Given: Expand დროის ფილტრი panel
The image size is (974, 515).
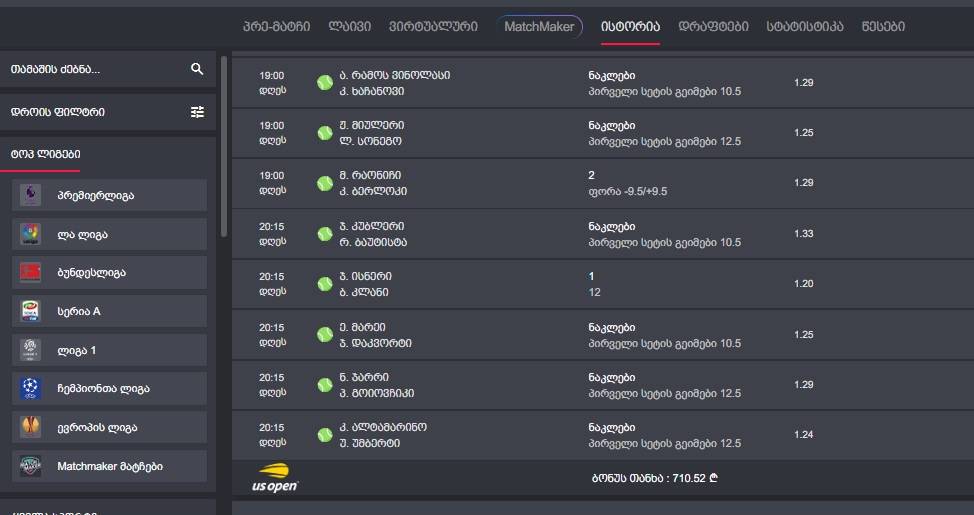Looking at the screenshot, I should coord(108,112).
